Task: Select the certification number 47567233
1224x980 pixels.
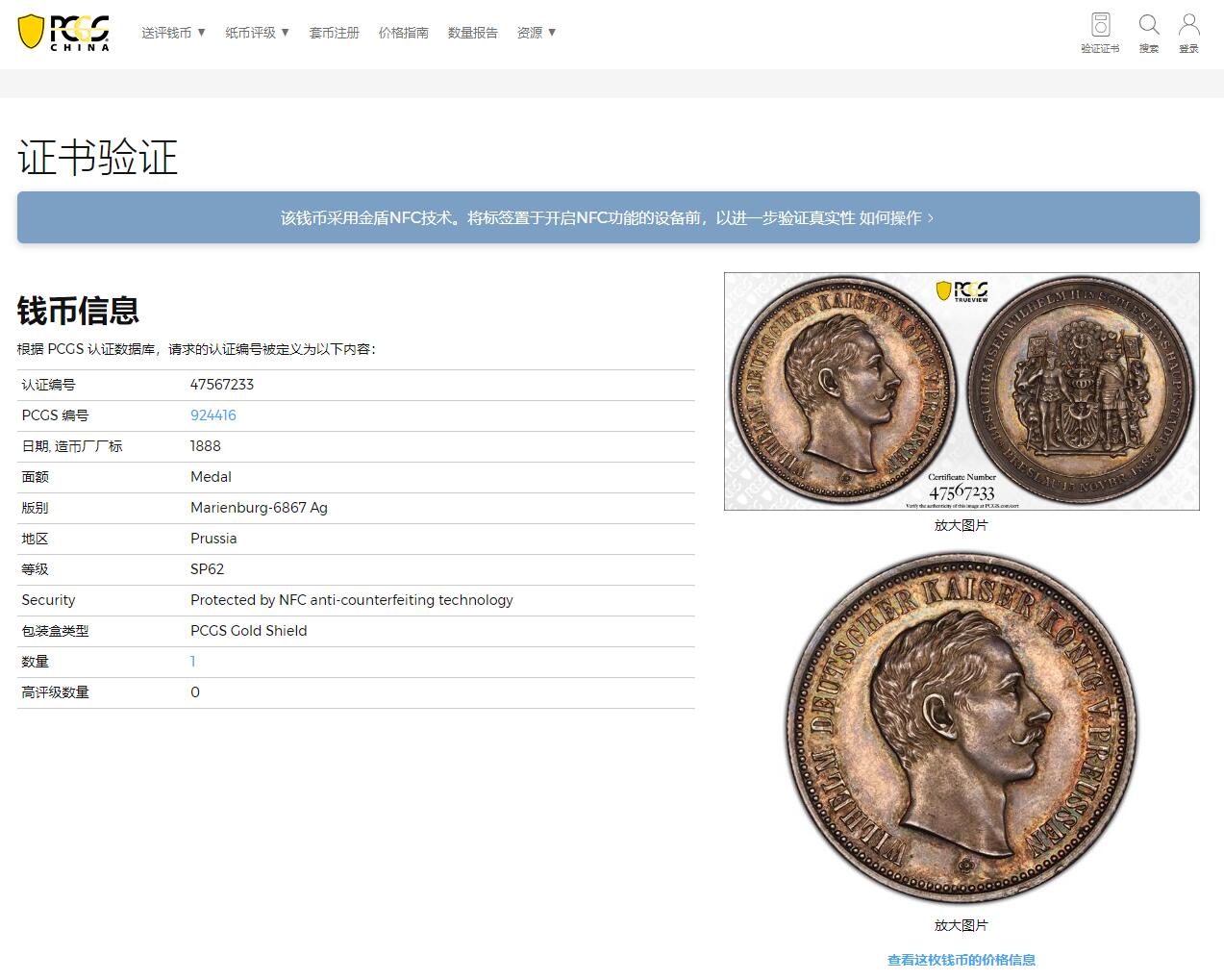Action: click(222, 385)
